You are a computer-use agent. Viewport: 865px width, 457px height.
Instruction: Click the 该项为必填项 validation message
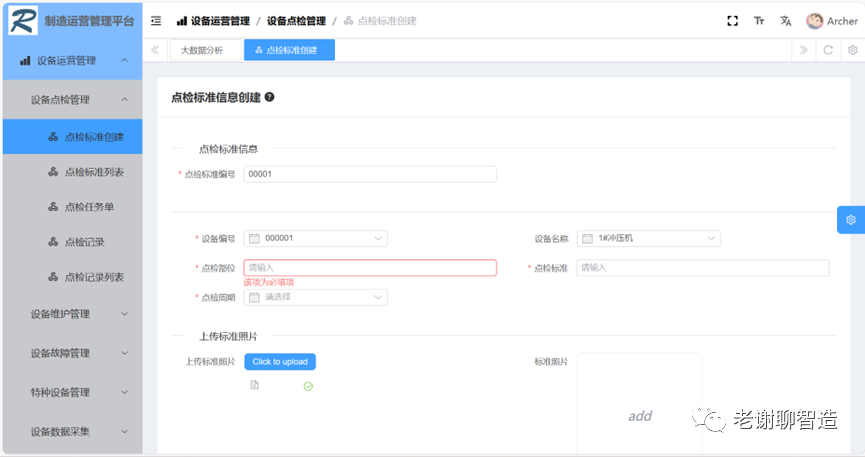pos(269,282)
